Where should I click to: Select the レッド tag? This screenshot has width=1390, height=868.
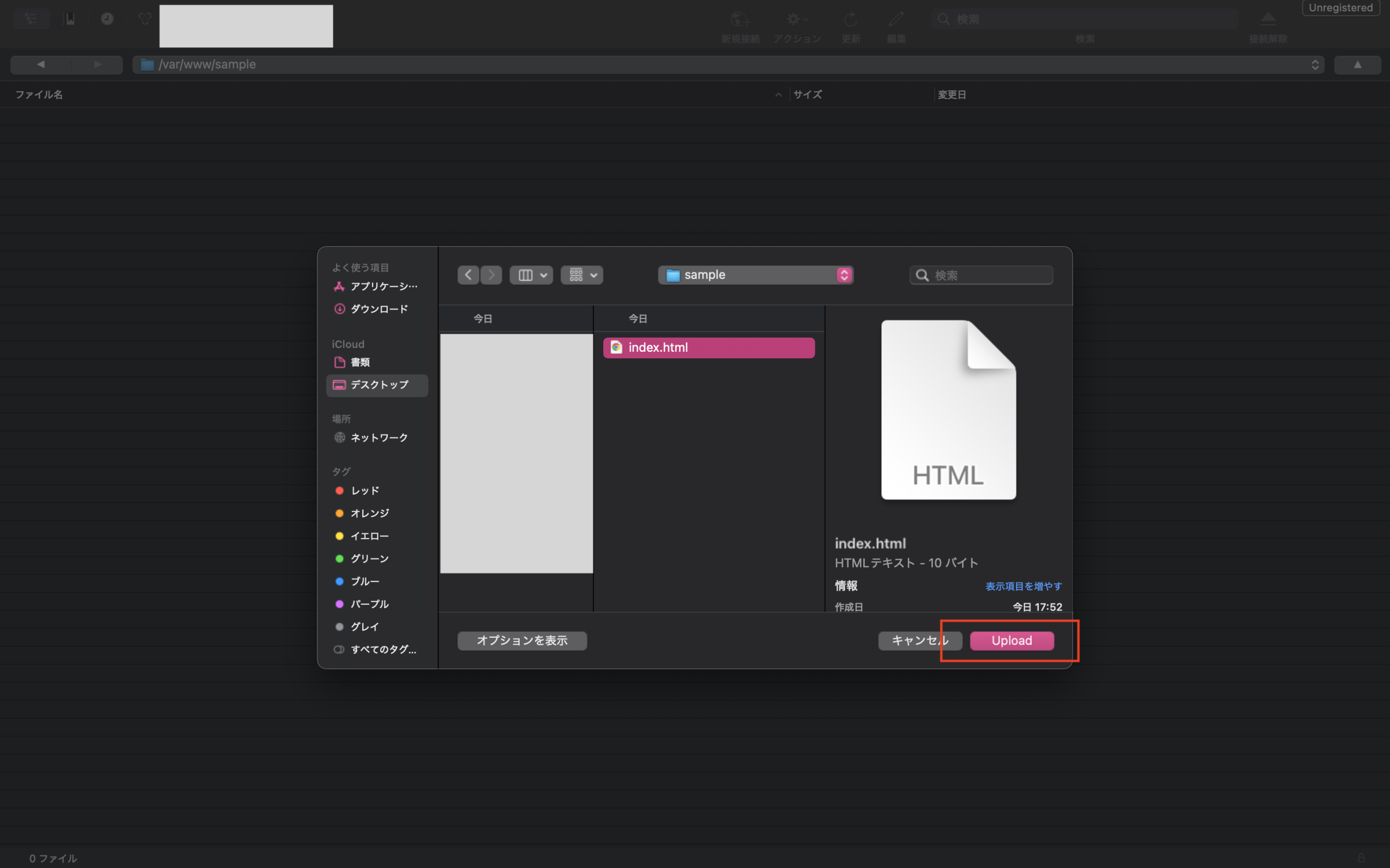point(377,490)
